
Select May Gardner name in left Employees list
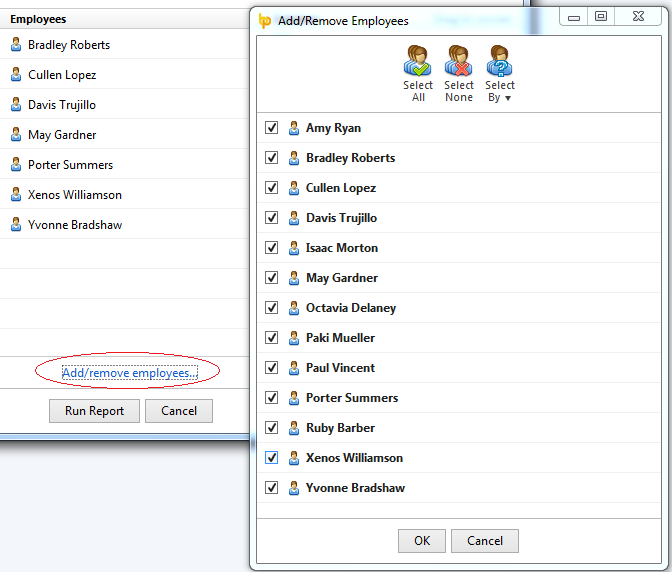coord(62,135)
